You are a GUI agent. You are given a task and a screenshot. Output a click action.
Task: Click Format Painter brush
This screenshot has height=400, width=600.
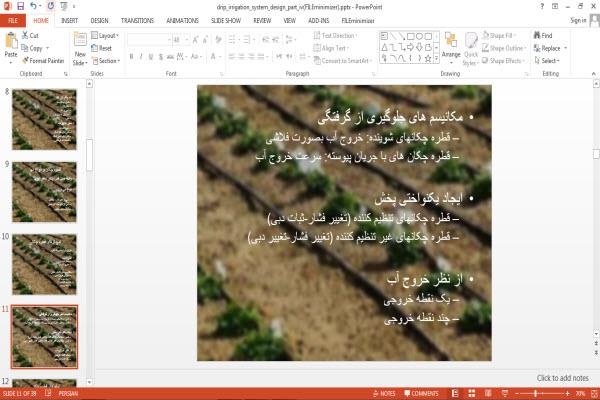[43, 60]
